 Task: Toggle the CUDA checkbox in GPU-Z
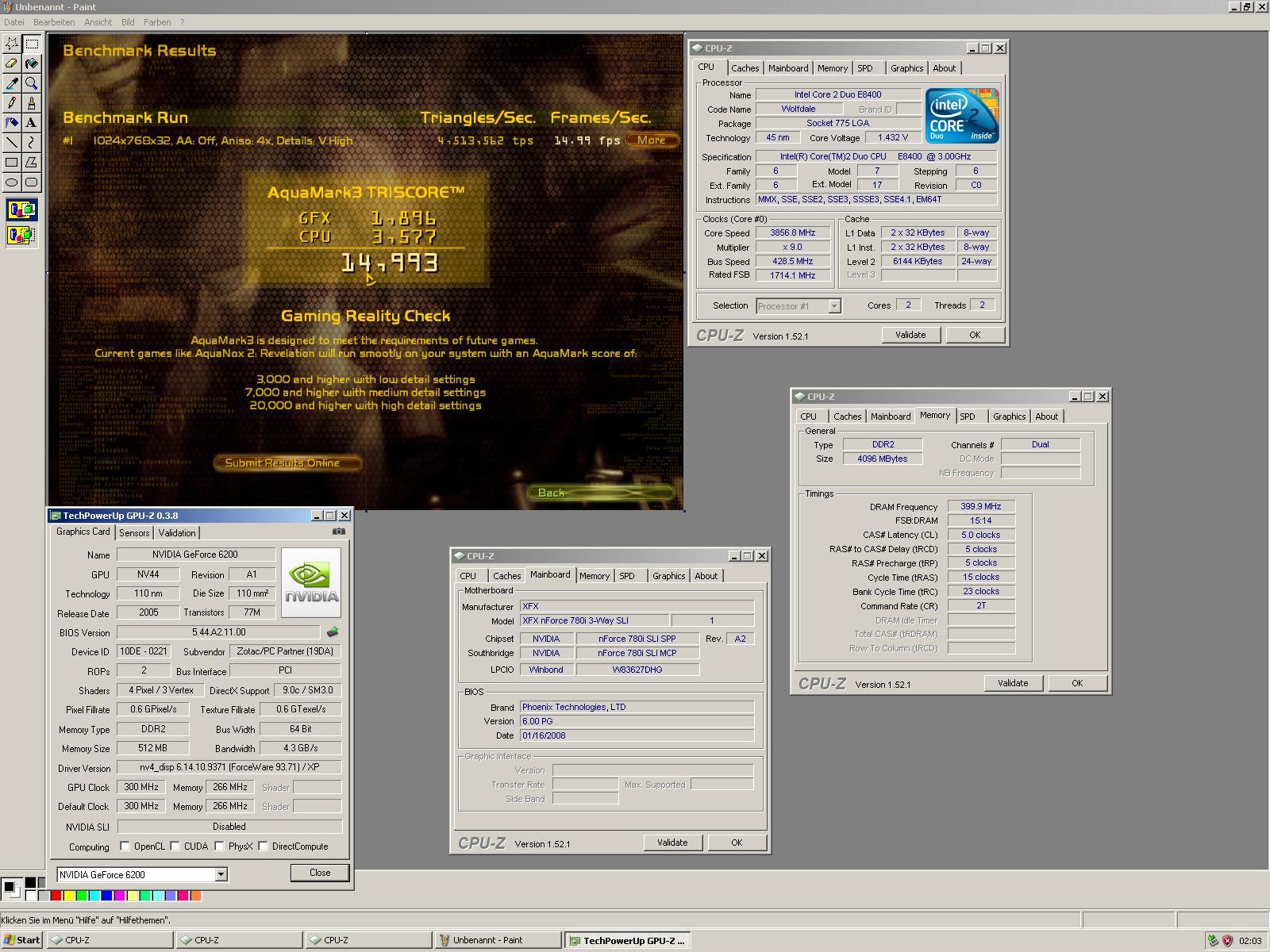click(175, 846)
